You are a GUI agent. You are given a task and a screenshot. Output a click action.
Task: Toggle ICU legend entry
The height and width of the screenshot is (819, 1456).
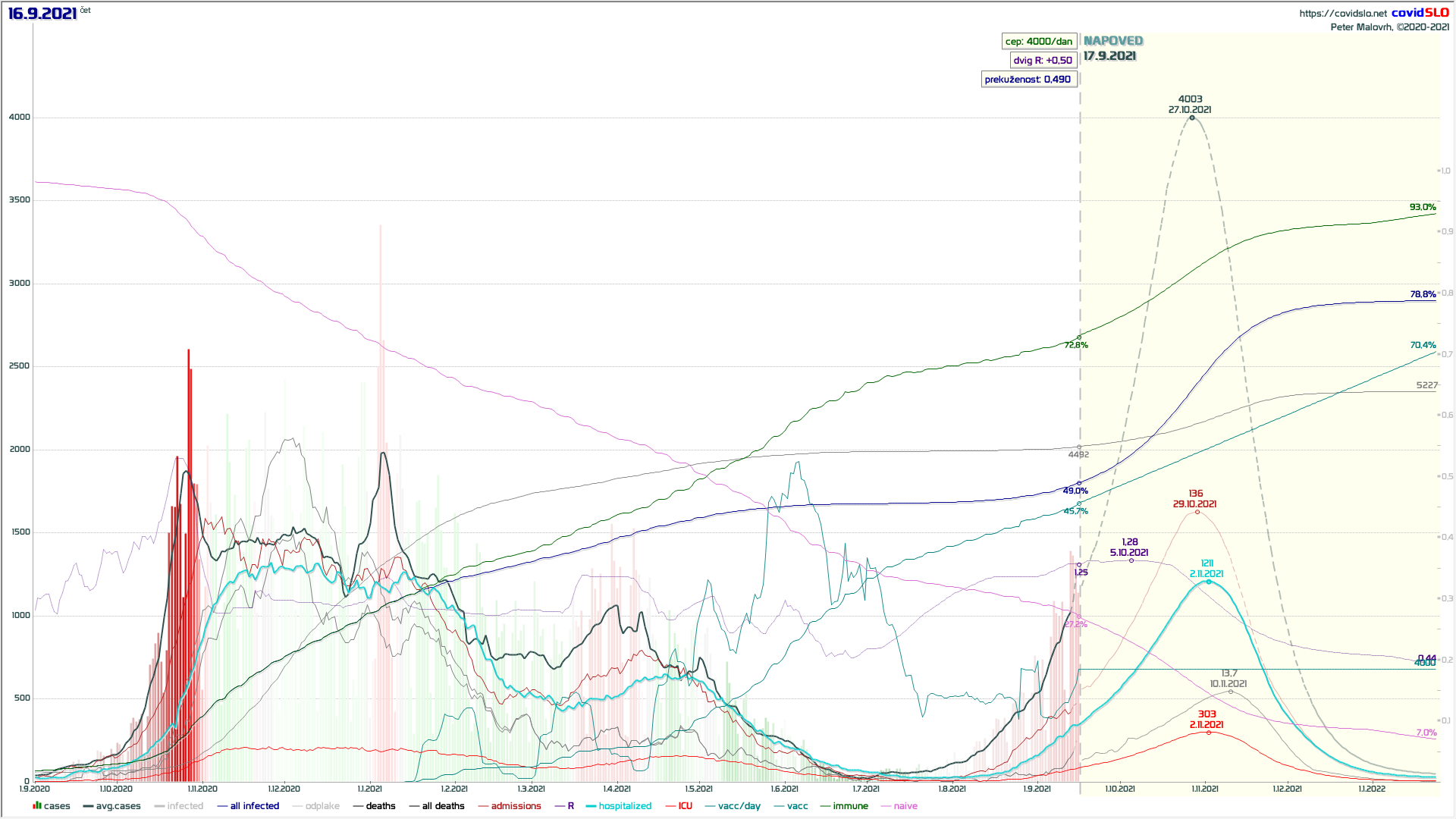(x=685, y=806)
